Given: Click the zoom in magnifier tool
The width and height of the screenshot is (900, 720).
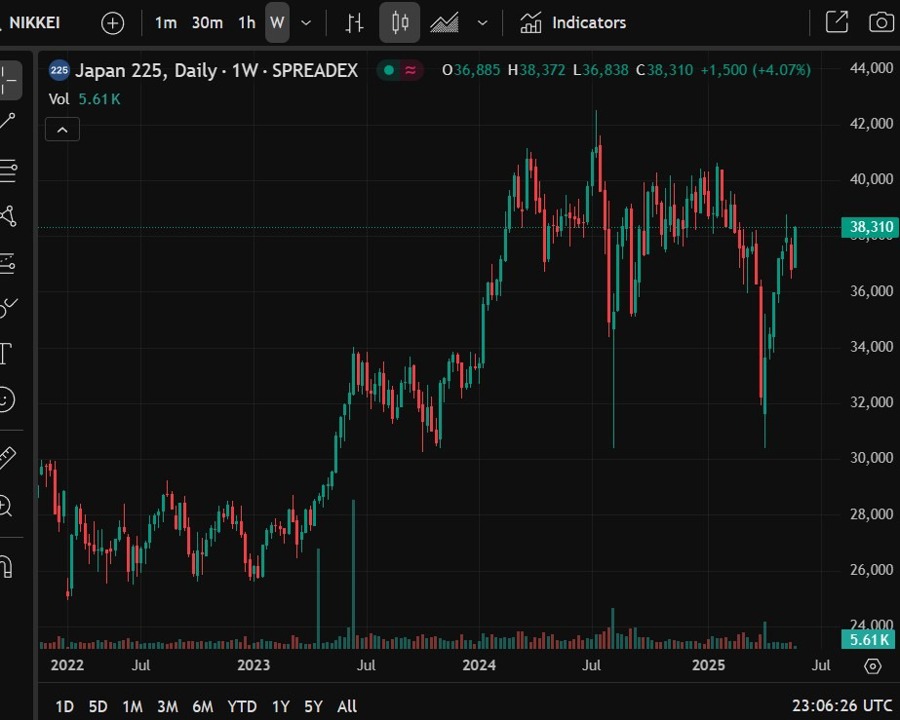Looking at the screenshot, I should point(6,506).
